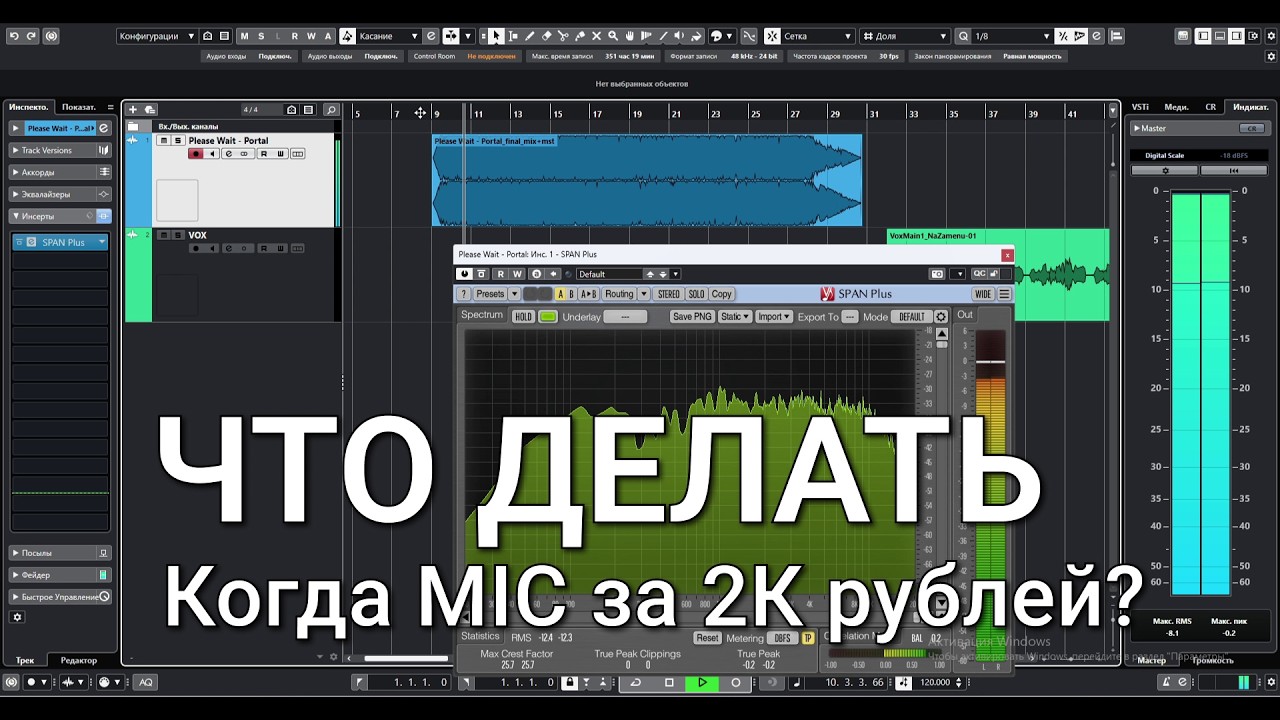This screenshot has width=1280, height=720.
Task: Click the Save PNG button
Action: pos(692,317)
